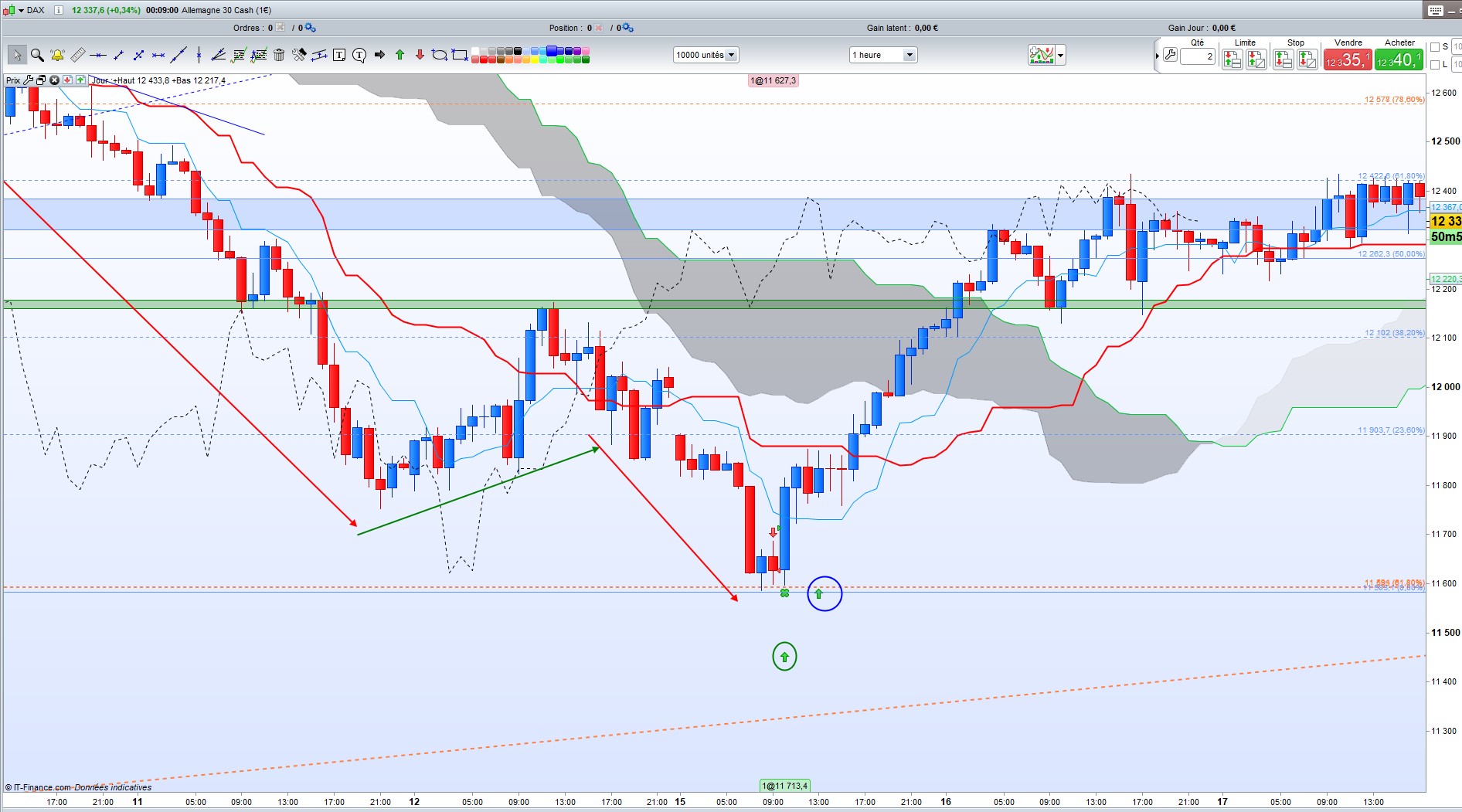Click the second Limite order icon

pos(1256,59)
